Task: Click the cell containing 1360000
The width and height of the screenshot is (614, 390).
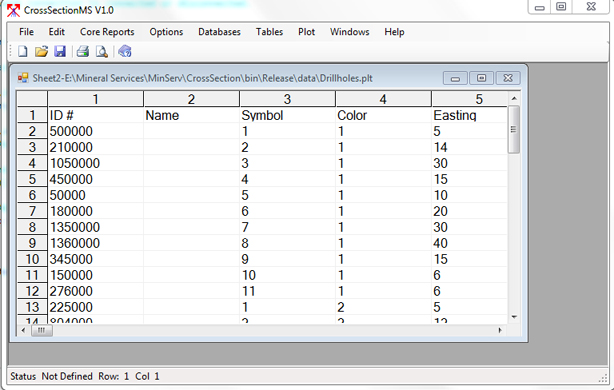Action: coord(96,243)
